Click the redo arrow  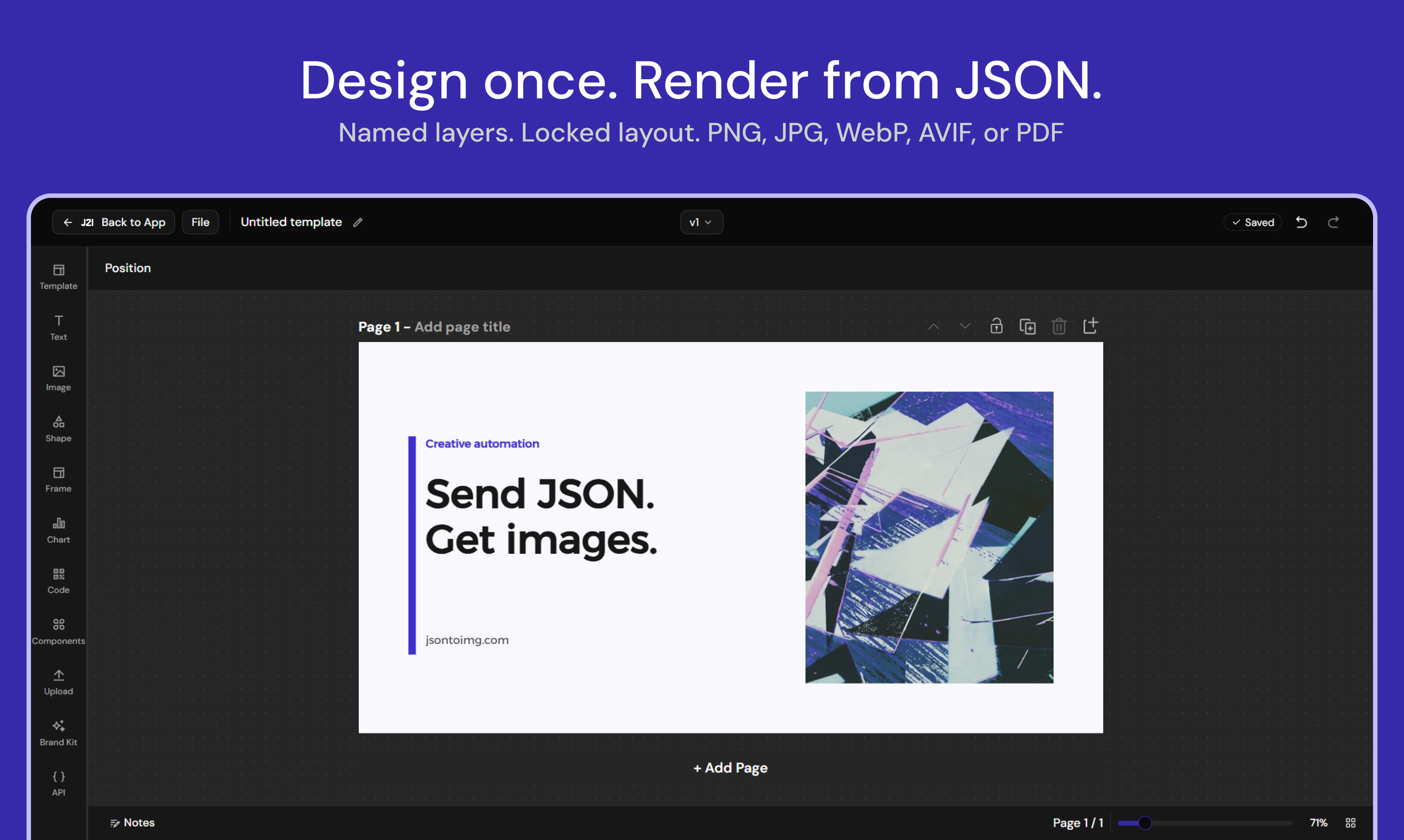[x=1333, y=222]
